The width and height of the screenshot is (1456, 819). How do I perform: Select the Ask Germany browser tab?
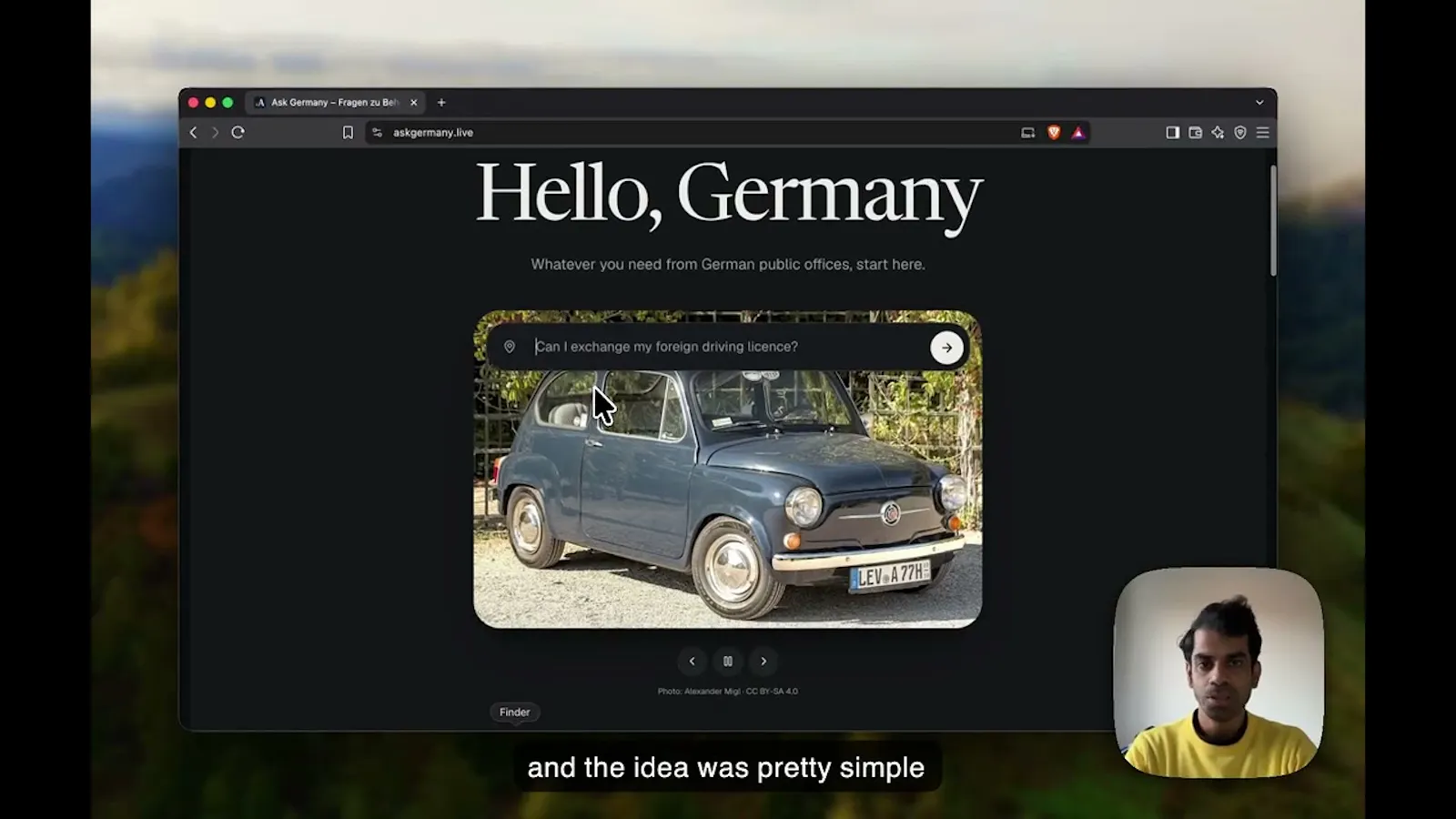click(335, 103)
